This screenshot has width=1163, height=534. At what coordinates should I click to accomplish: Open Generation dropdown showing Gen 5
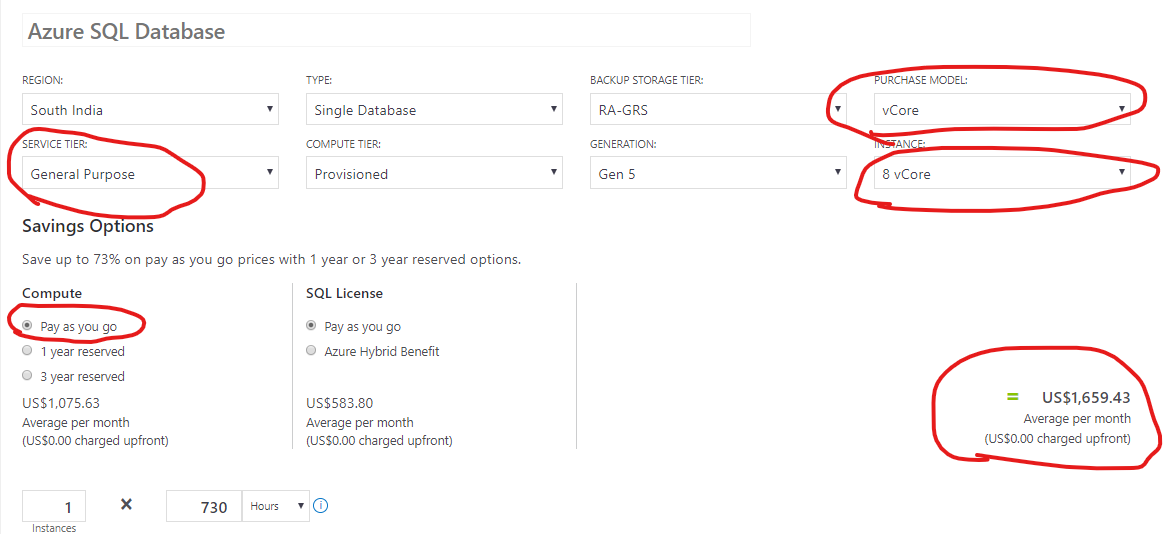tap(718, 173)
